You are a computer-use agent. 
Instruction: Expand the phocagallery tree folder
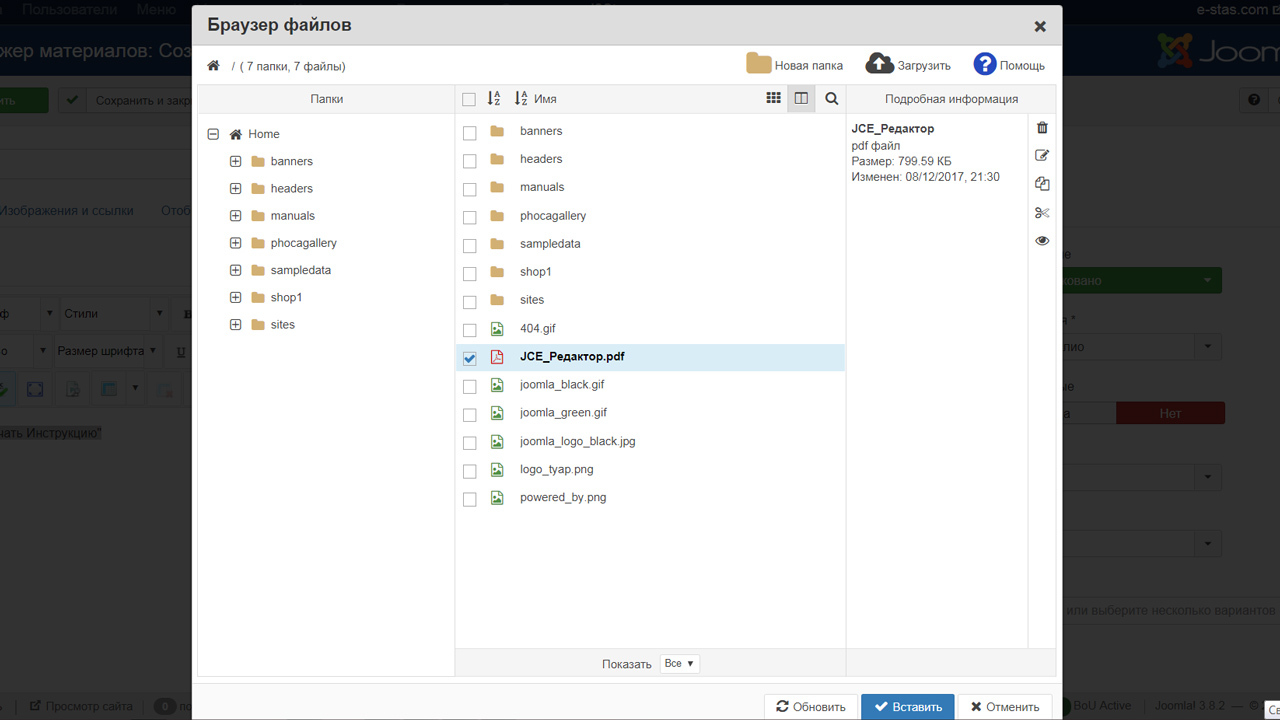(235, 243)
